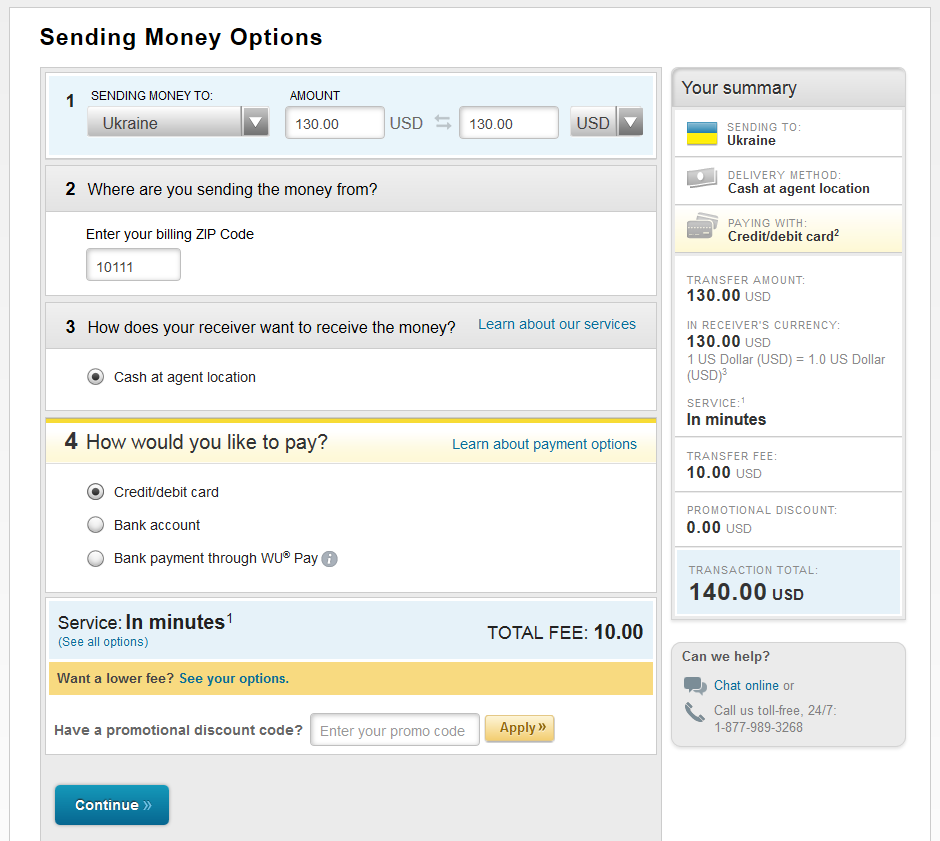Select Cash at agent location radio button
940x841 pixels.
(95, 377)
